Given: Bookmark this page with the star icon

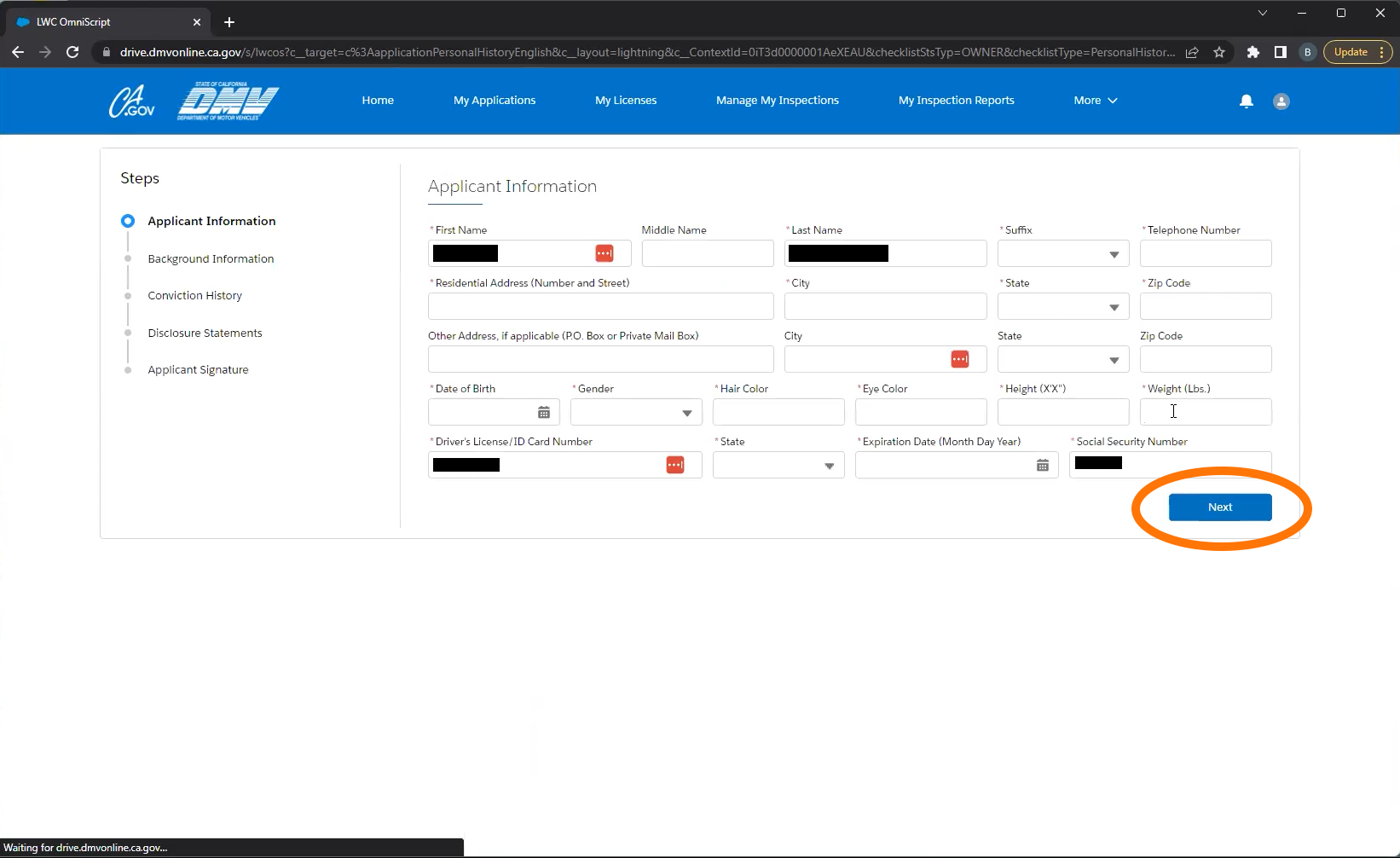Looking at the screenshot, I should (1219, 52).
